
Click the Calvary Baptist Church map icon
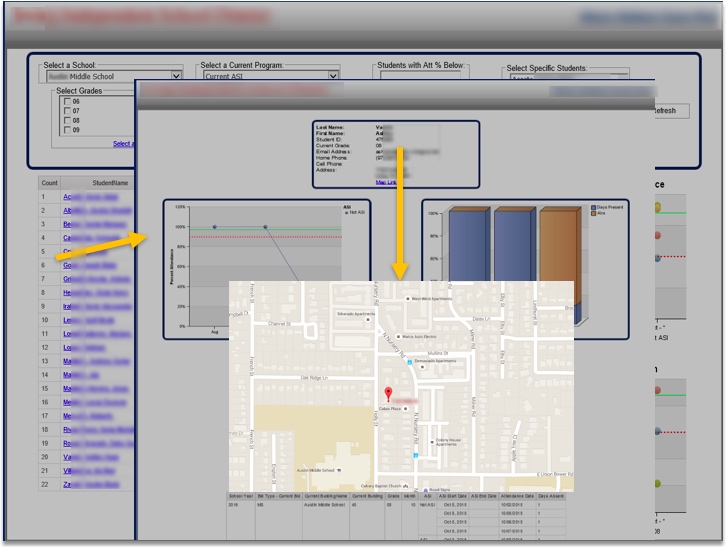[406, 486]
